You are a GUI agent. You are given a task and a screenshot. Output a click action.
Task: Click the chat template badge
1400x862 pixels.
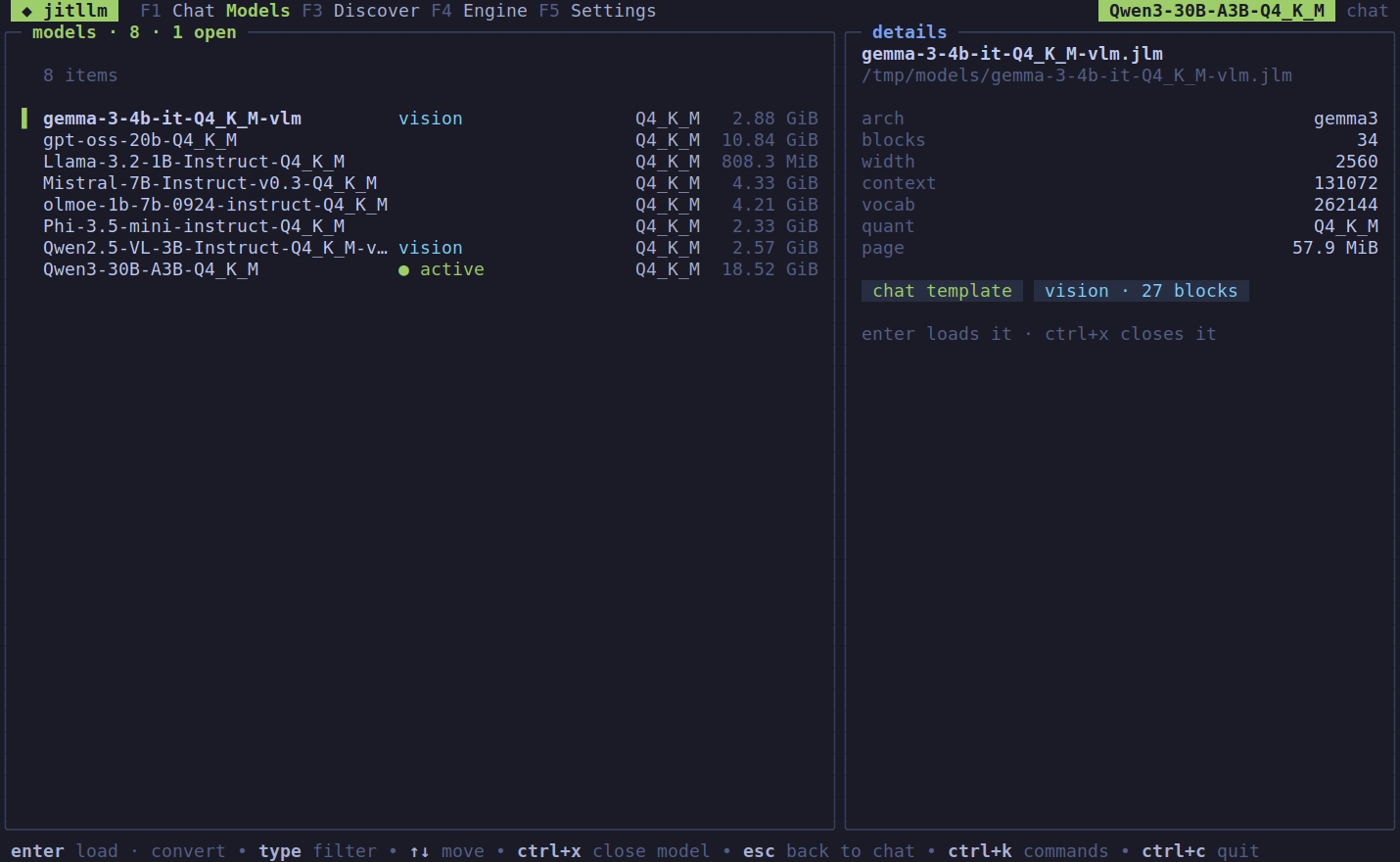click(x=942, y=291)
